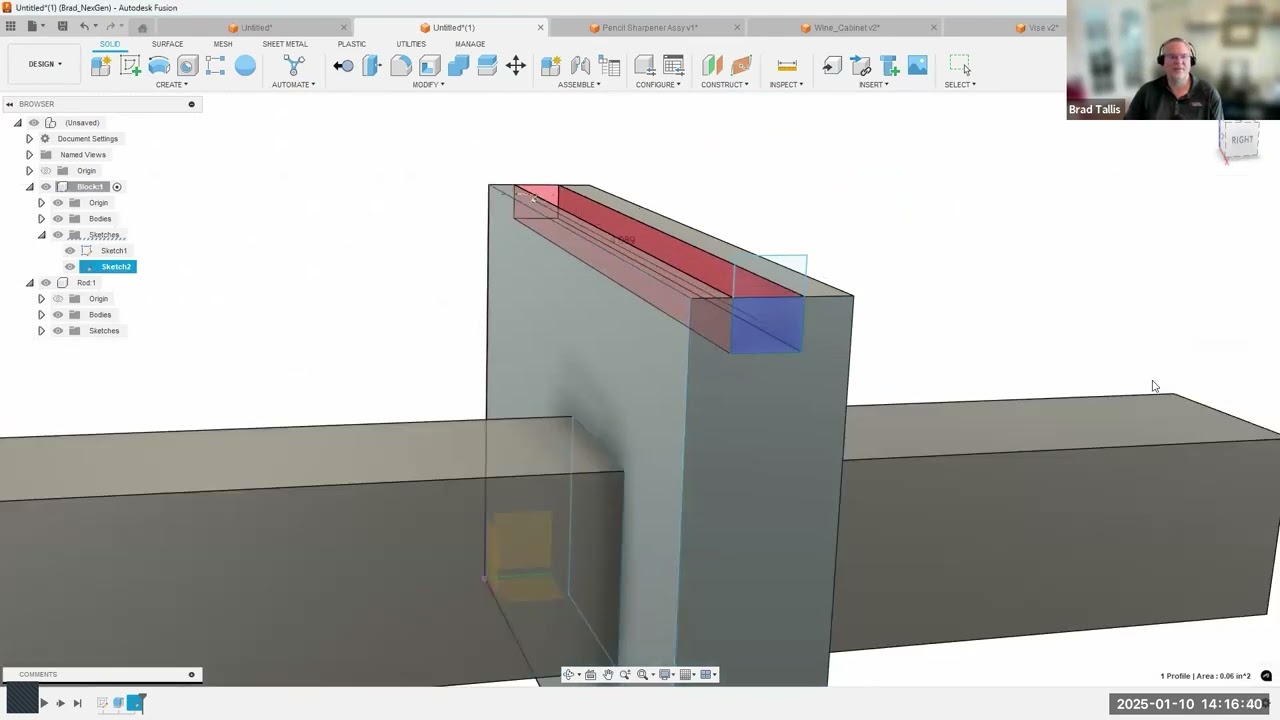
Task: Select New Component tool
Action: click(101, 66)
